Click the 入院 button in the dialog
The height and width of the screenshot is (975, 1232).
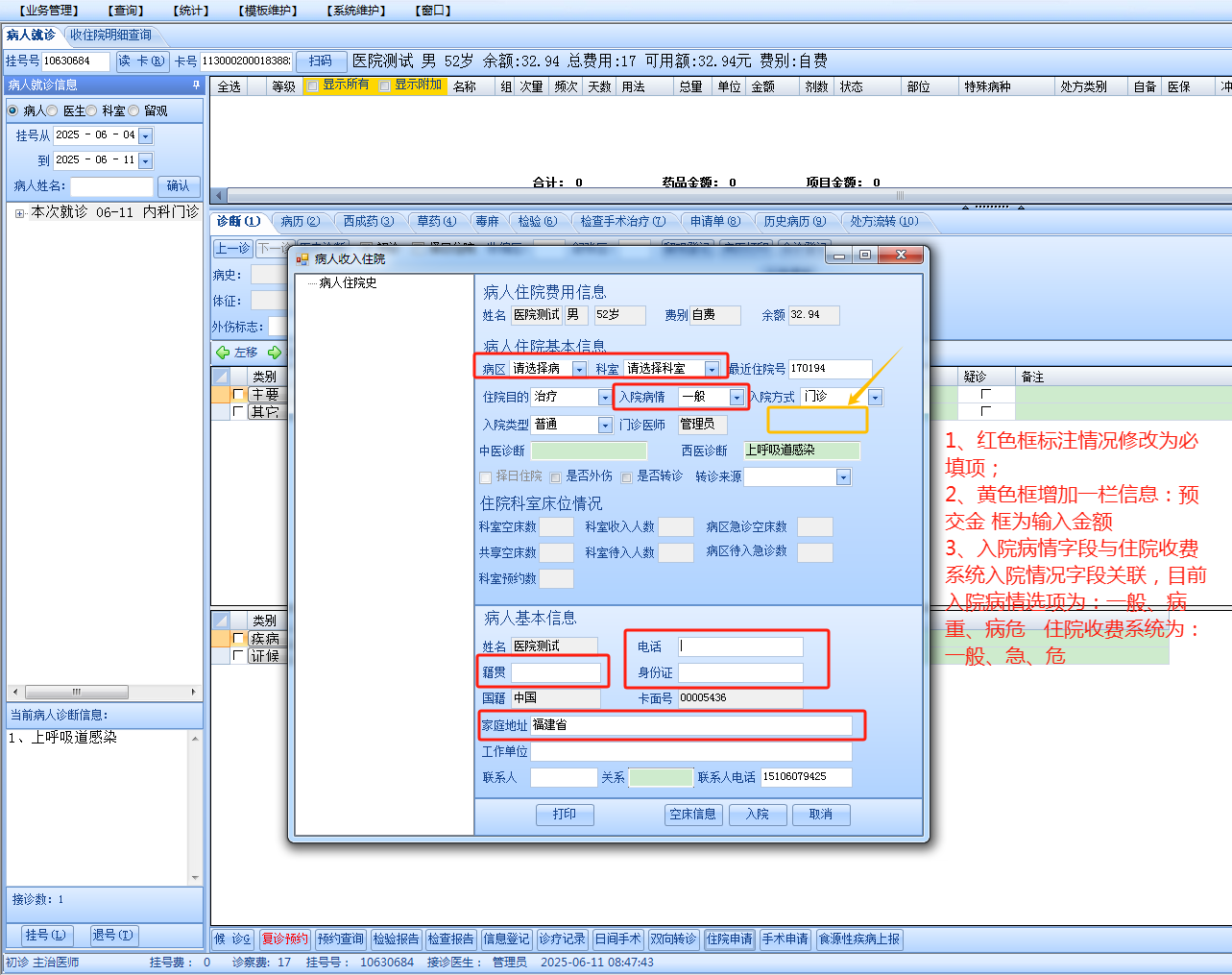758,815
